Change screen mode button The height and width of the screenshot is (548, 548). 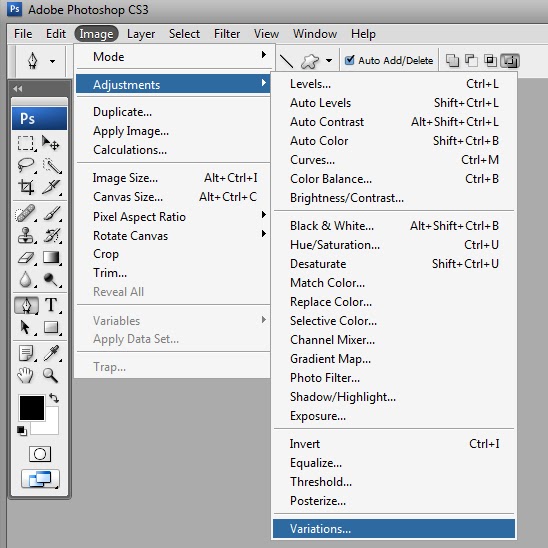[x=40, y=479]
